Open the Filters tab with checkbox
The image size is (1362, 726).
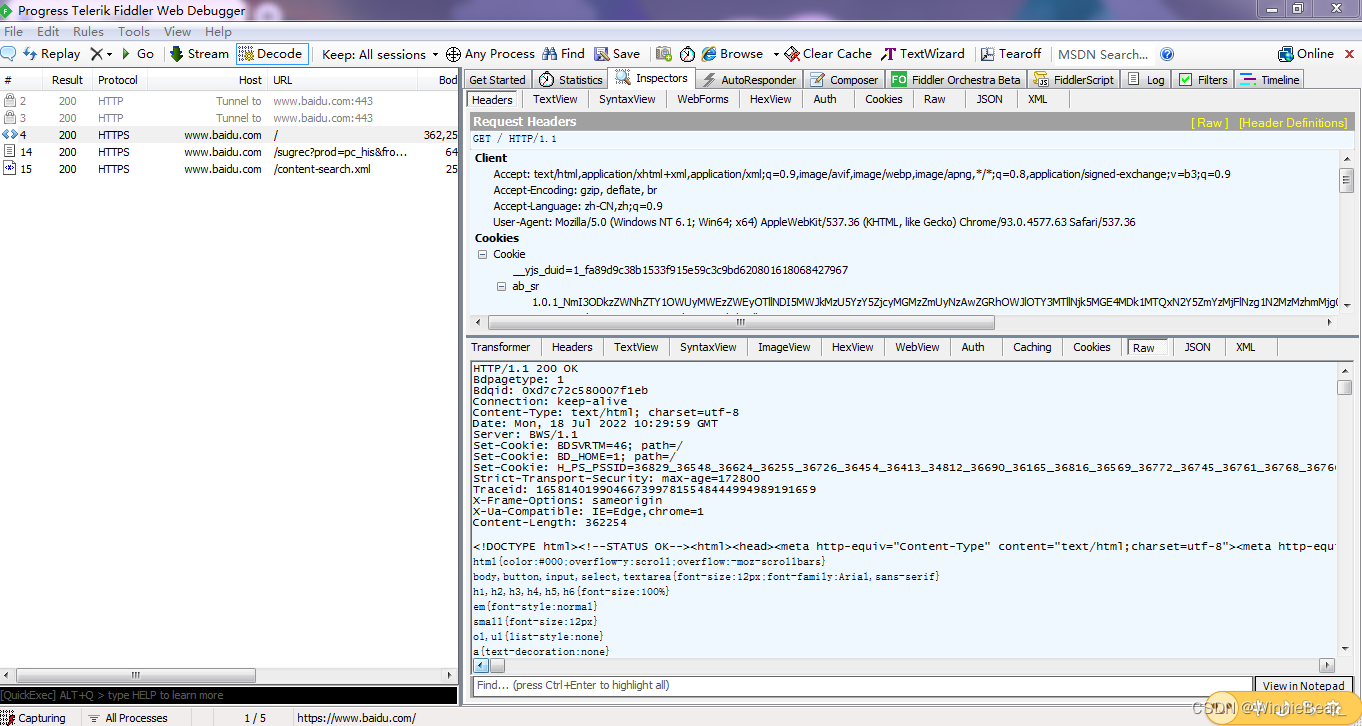click(1203, 80)
